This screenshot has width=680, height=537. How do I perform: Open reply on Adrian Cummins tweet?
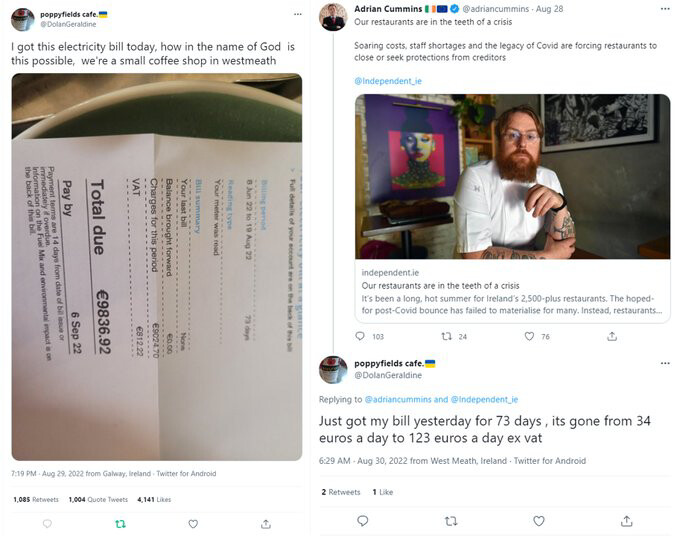(x=360, y=336)
